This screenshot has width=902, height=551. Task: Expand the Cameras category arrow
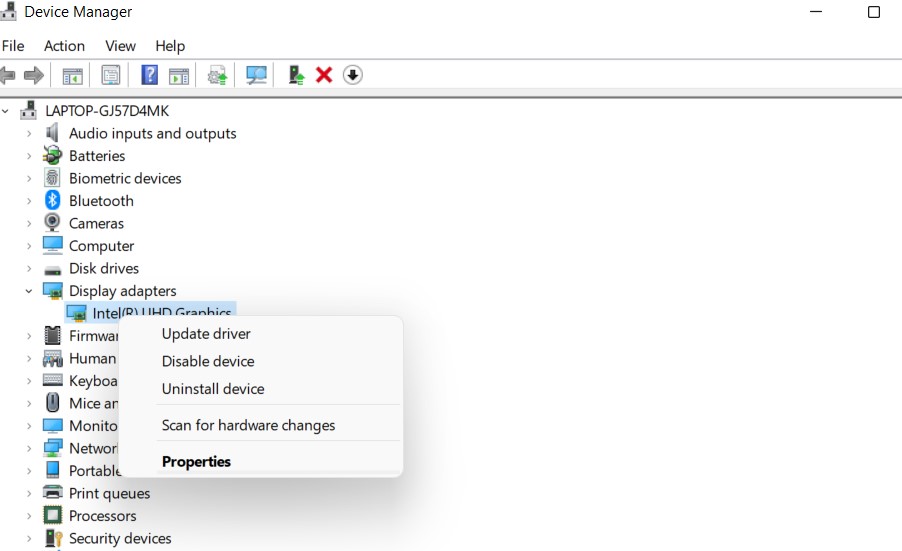tap(29, 224)
